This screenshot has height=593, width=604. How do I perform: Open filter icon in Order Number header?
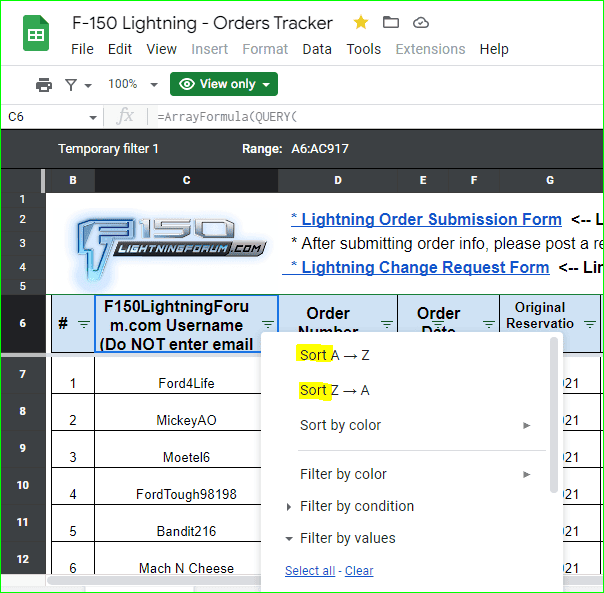pyautogui.click(x=387, y=324)
